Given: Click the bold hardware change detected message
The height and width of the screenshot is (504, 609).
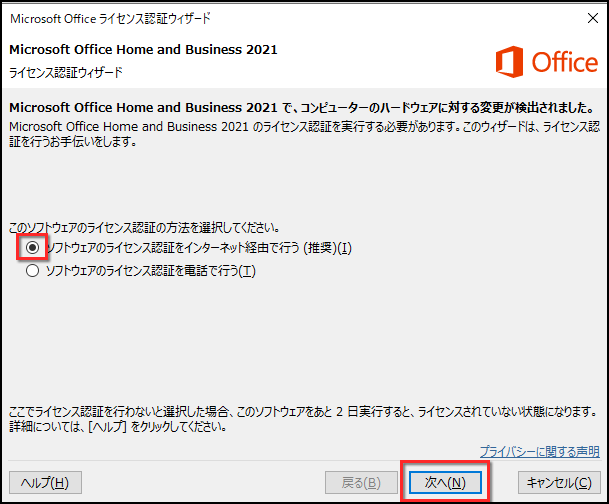Looking at the screenshot, I should tap(300, 107).
